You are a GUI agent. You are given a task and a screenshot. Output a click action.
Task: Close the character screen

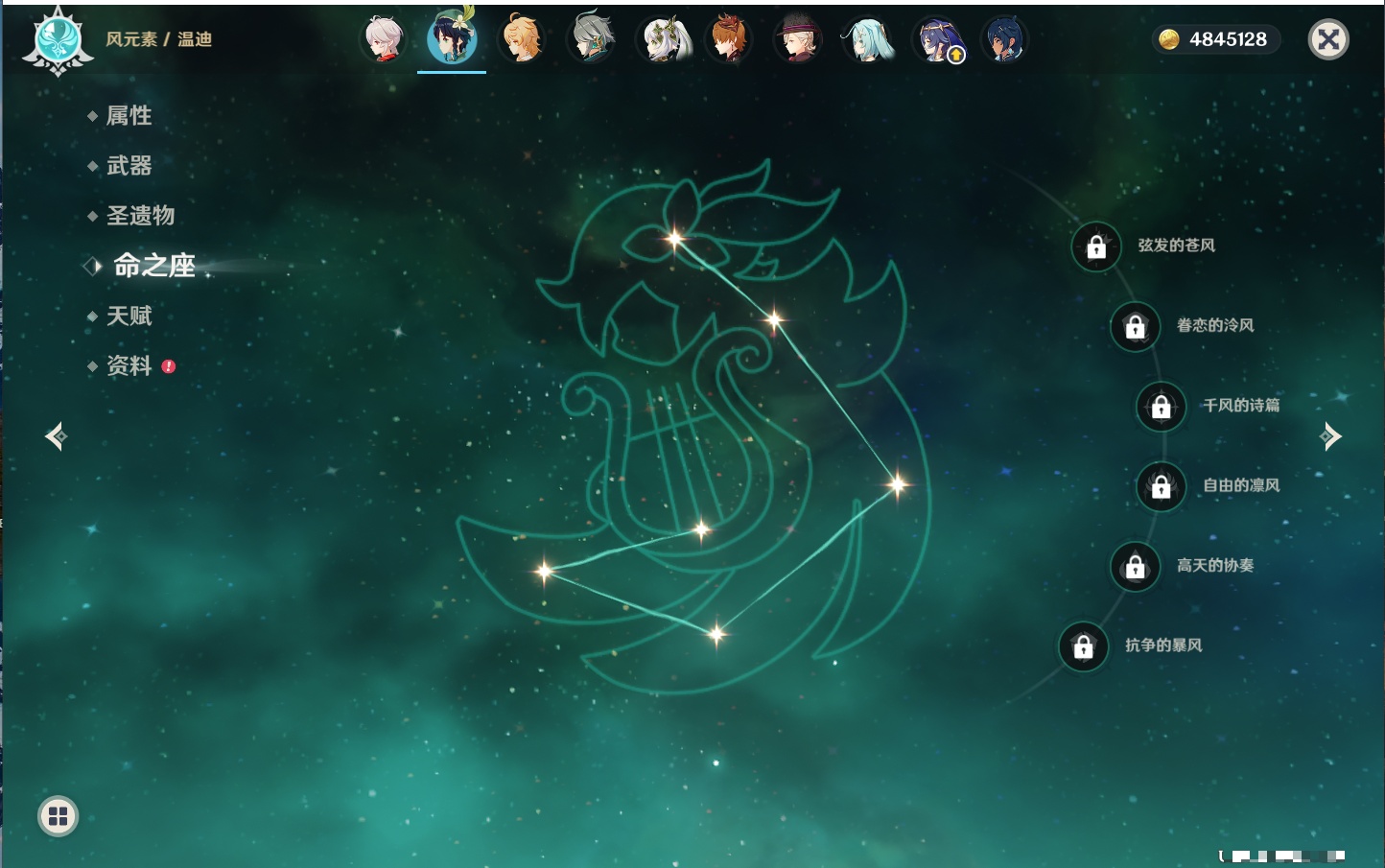click(x=1328, y=39)
